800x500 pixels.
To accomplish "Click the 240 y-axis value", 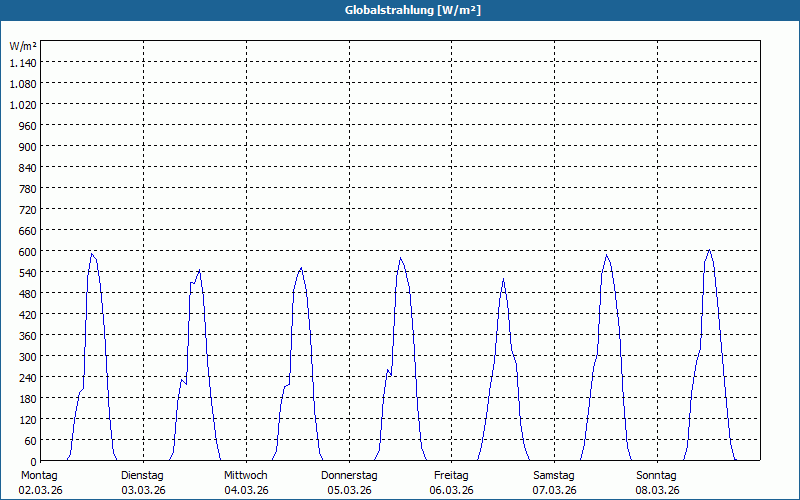I will click(x=28, y=378).
